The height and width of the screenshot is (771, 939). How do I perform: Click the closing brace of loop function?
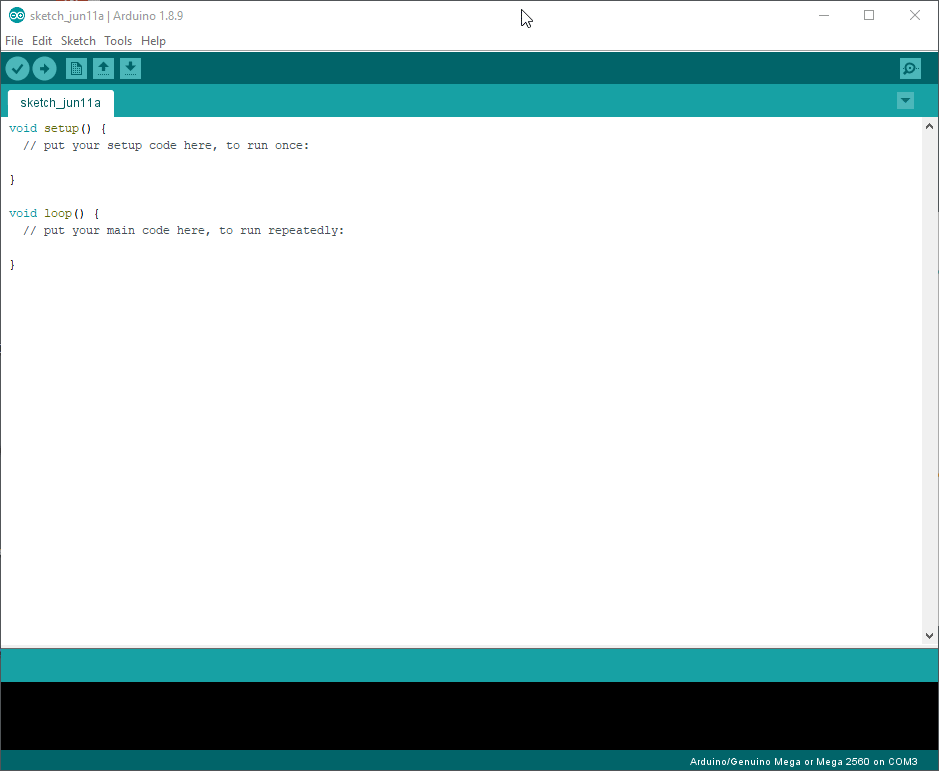click(12, 264)
